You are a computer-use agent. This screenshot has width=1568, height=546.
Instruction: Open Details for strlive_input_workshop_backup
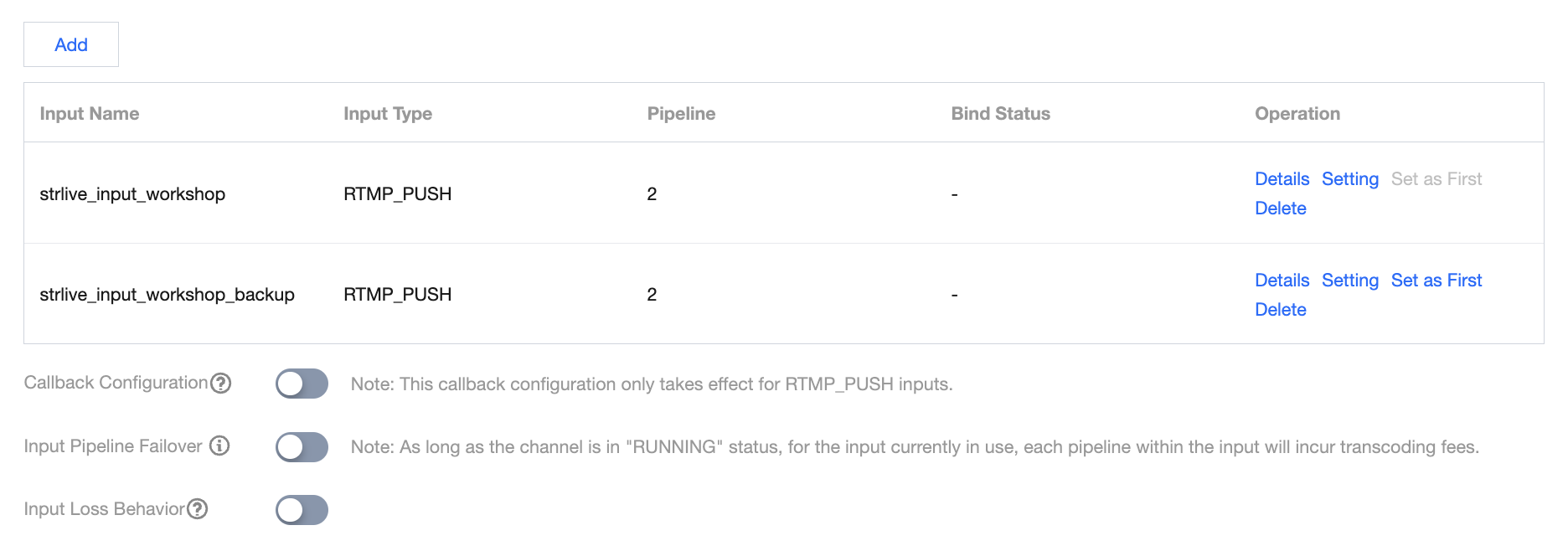coord(1282,281)
